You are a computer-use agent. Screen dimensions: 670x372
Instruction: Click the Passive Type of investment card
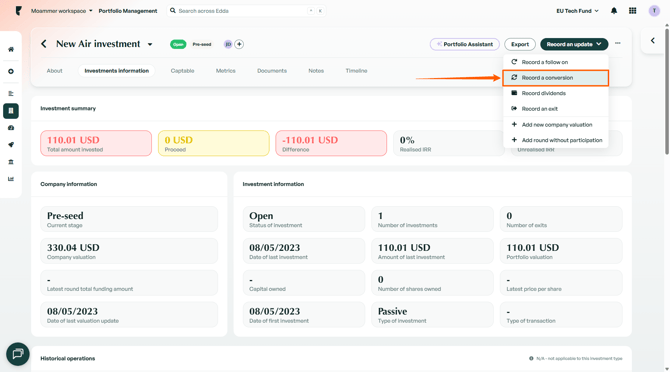tap(432, 315)
